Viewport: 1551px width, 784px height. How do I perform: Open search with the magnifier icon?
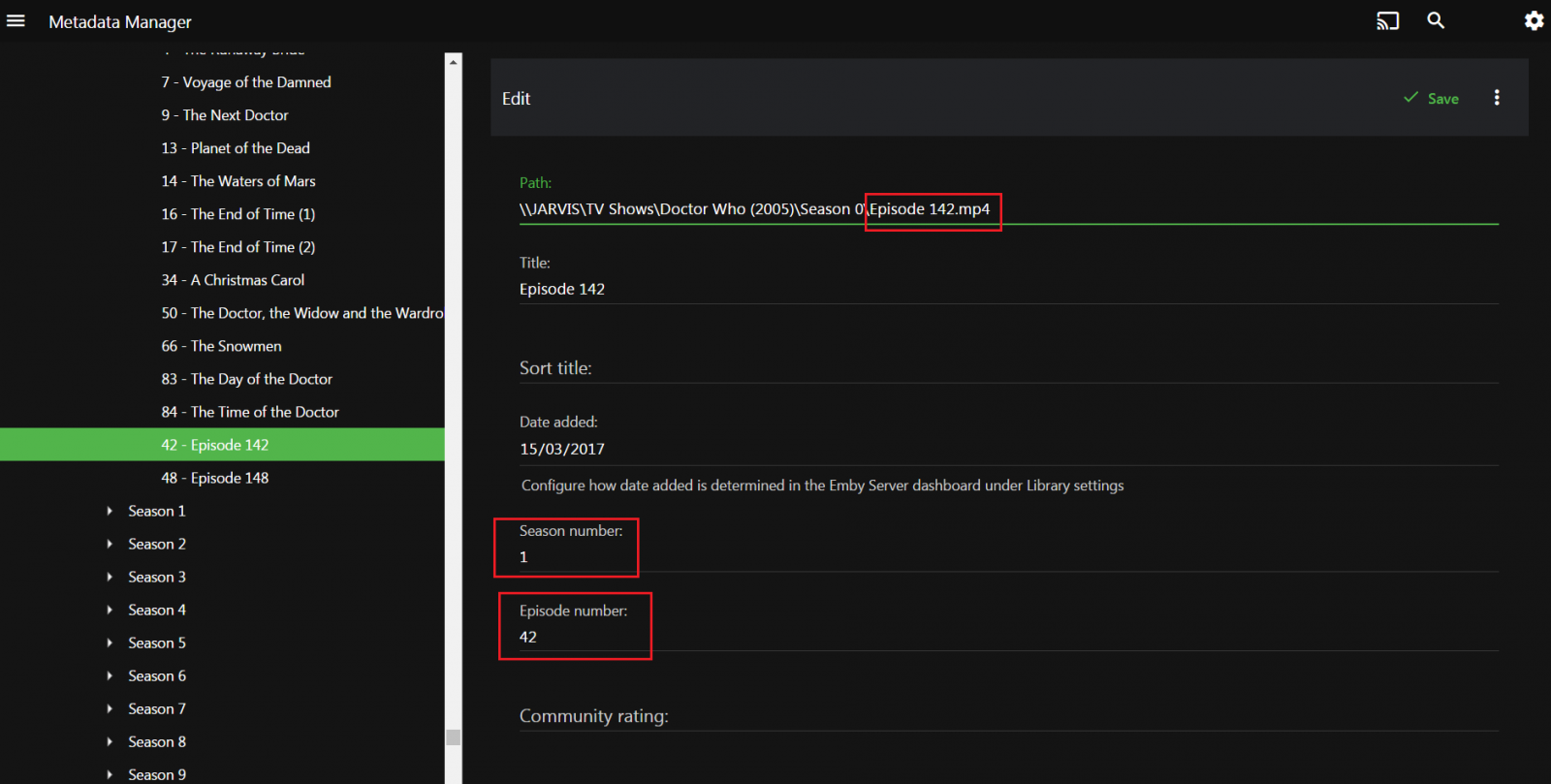(x=1436, y=20)
